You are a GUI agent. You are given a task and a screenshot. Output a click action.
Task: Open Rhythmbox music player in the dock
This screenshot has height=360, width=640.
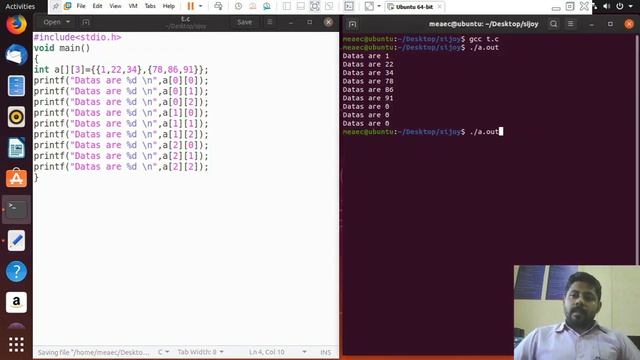[16, 117]
